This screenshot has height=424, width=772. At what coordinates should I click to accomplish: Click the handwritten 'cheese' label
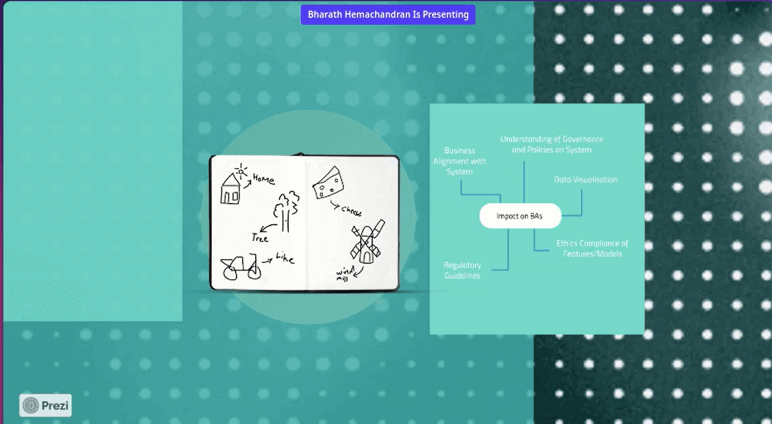pyautogui.click(x=352, y=210)
